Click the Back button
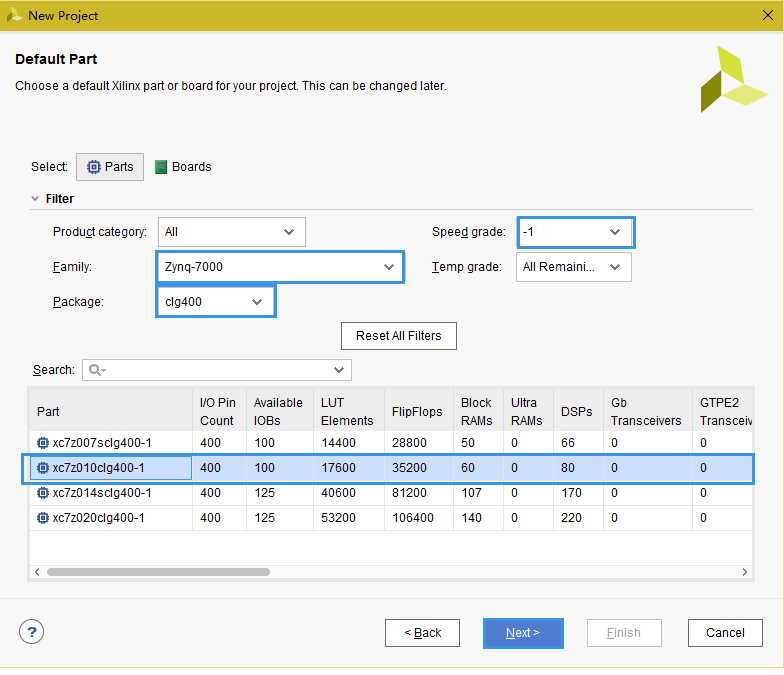This screenshot has height=675, width=784. coord(422,632)
